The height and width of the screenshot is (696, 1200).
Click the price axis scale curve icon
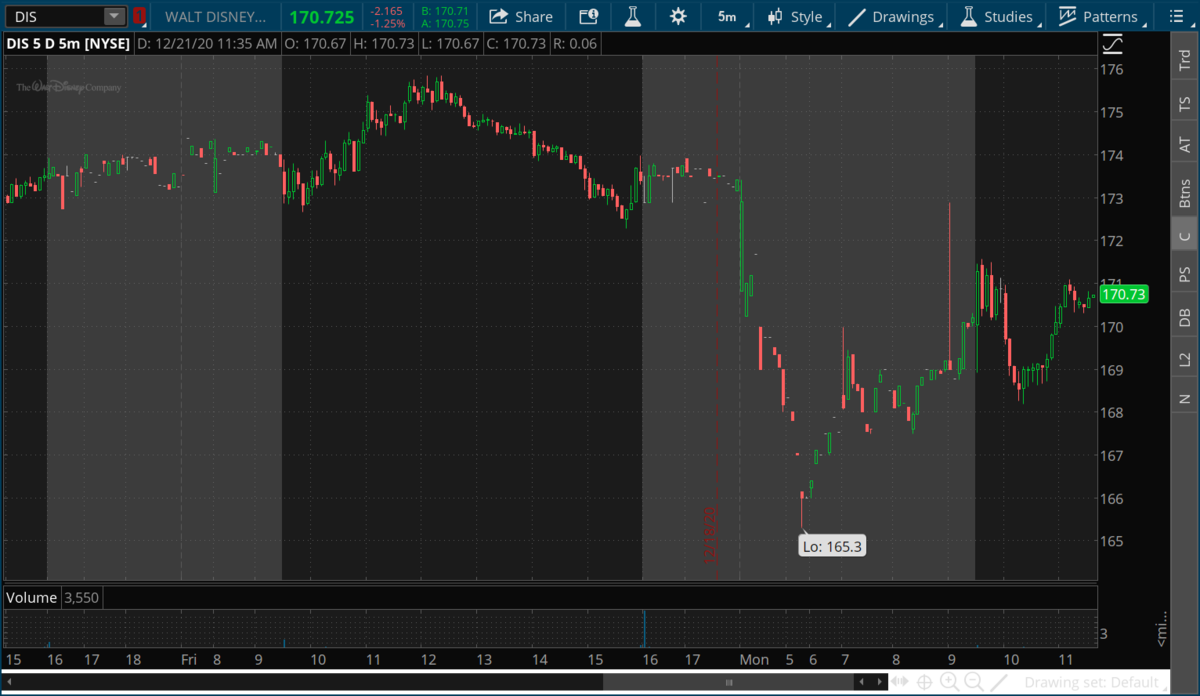[x=1112, y=44]
